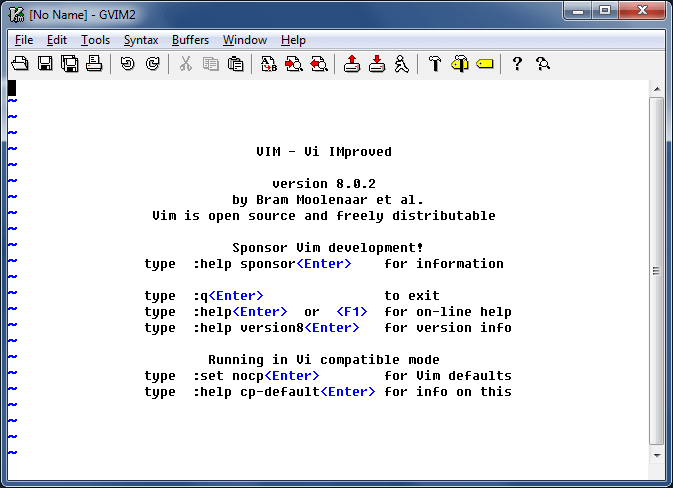The width and height of the screenshot is (673, 488).
Task: Open the Syntax menu
Action: click(x=141, y=40)
